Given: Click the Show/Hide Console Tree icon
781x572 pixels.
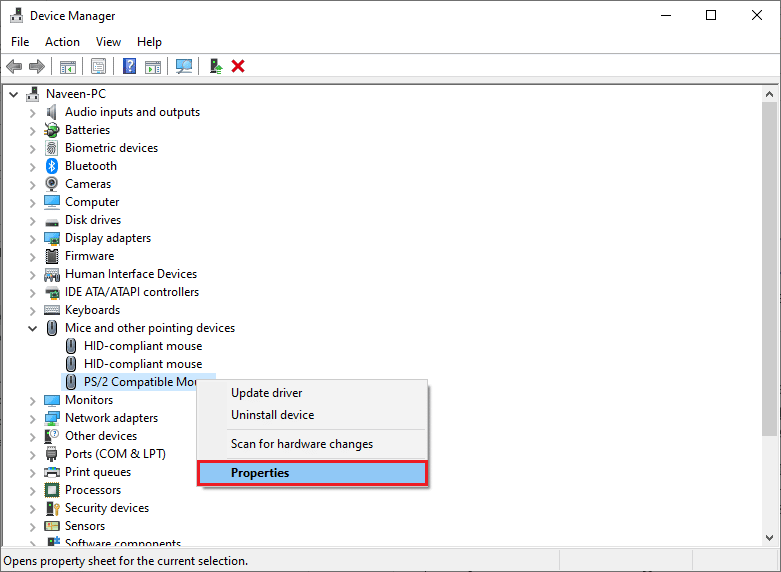Looking at the screenshot, I should pos(68,66).
